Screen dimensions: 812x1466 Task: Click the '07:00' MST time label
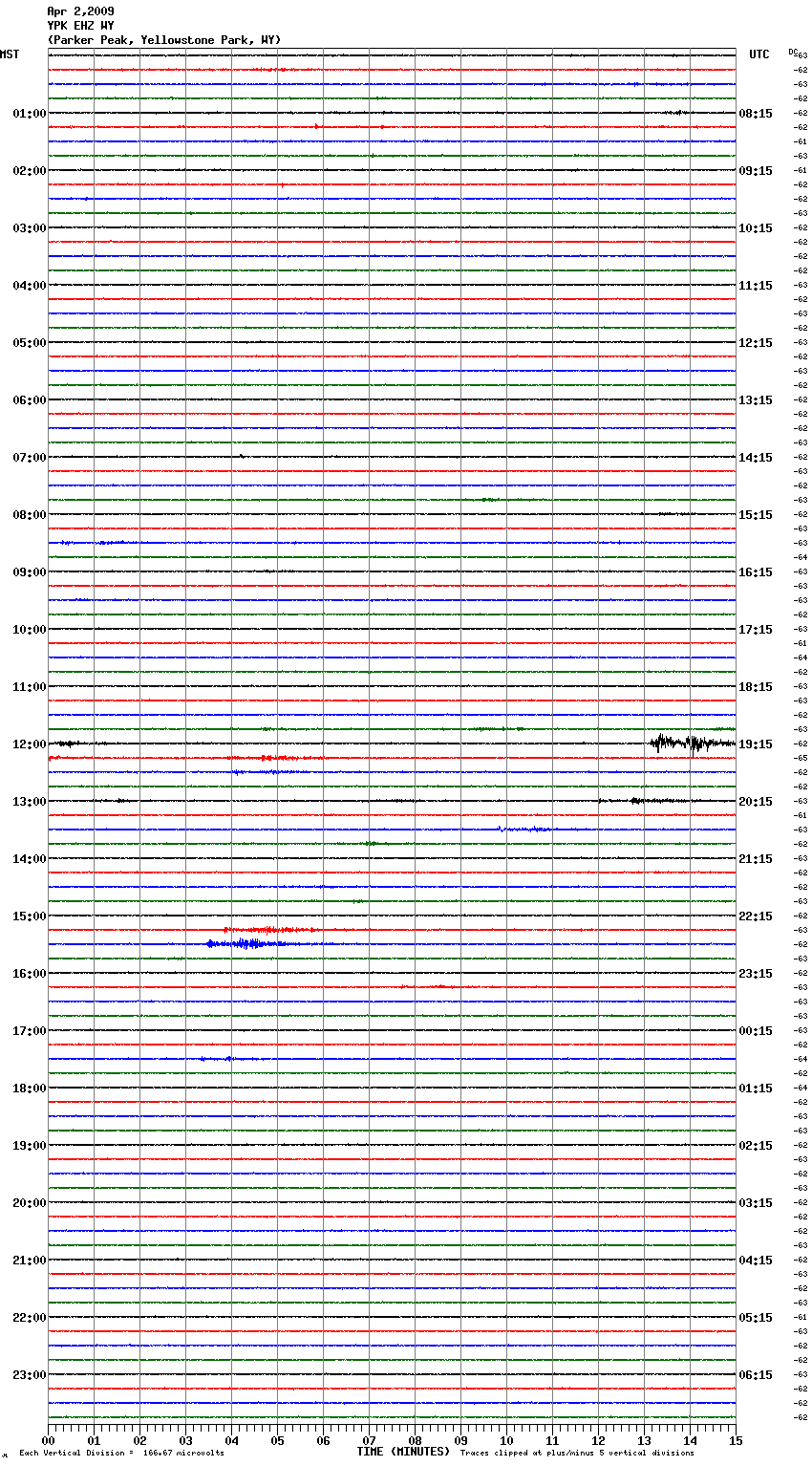[x=30, y=458]
